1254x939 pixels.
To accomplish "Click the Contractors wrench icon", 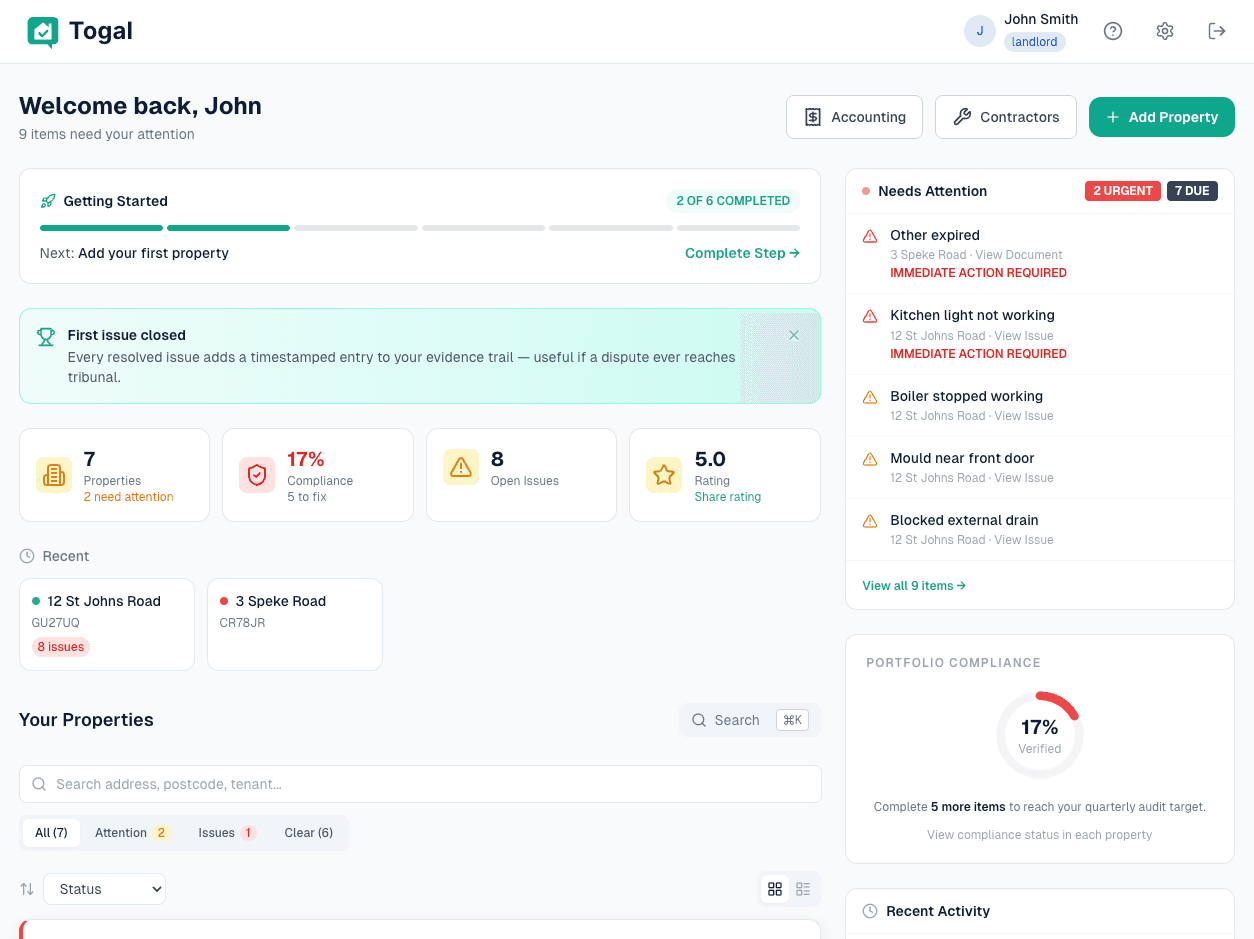I will coord(962,117).
